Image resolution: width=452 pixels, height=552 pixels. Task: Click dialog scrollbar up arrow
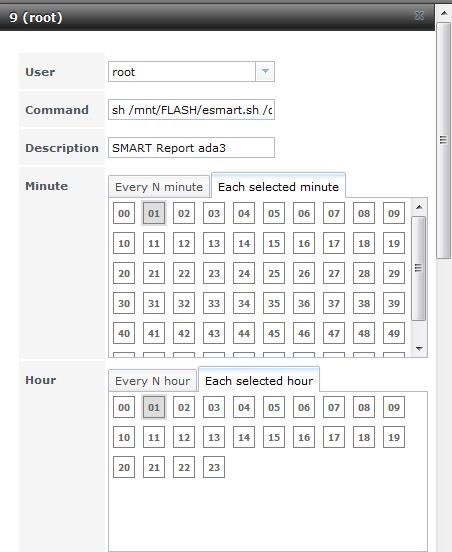444,13
